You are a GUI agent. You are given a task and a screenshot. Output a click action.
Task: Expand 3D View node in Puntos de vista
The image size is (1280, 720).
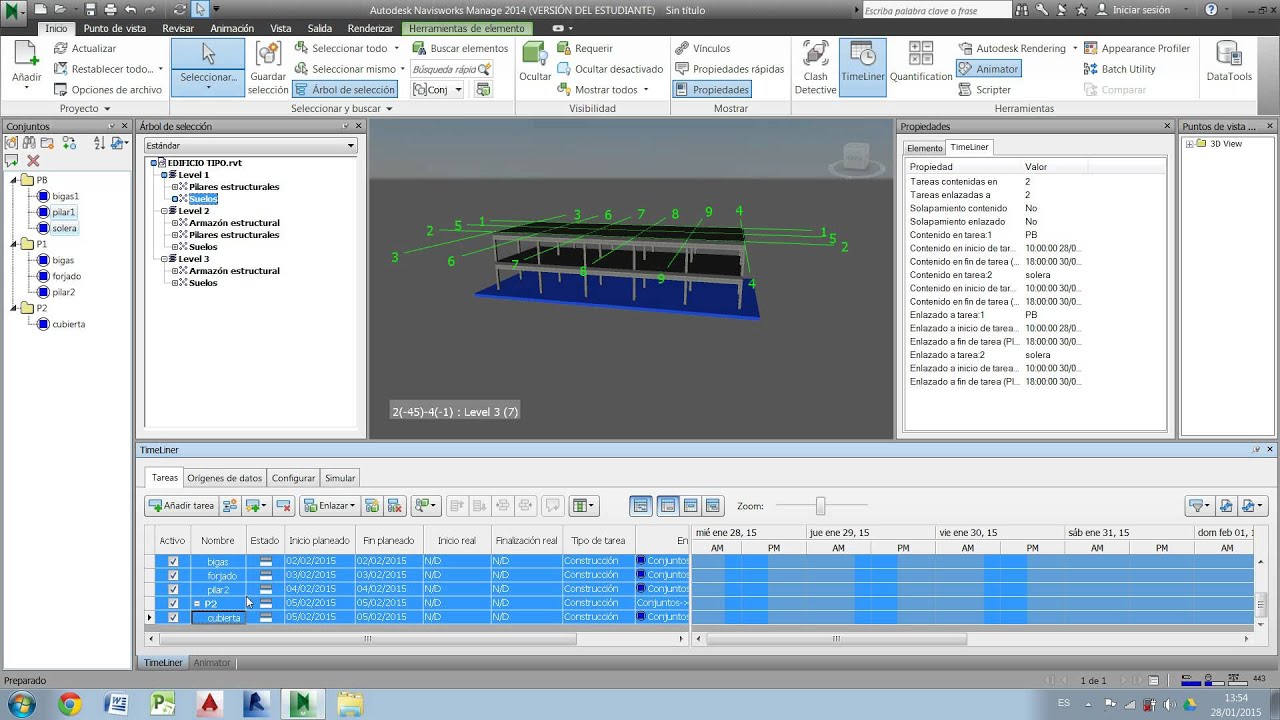click(x=1190, y=144)
